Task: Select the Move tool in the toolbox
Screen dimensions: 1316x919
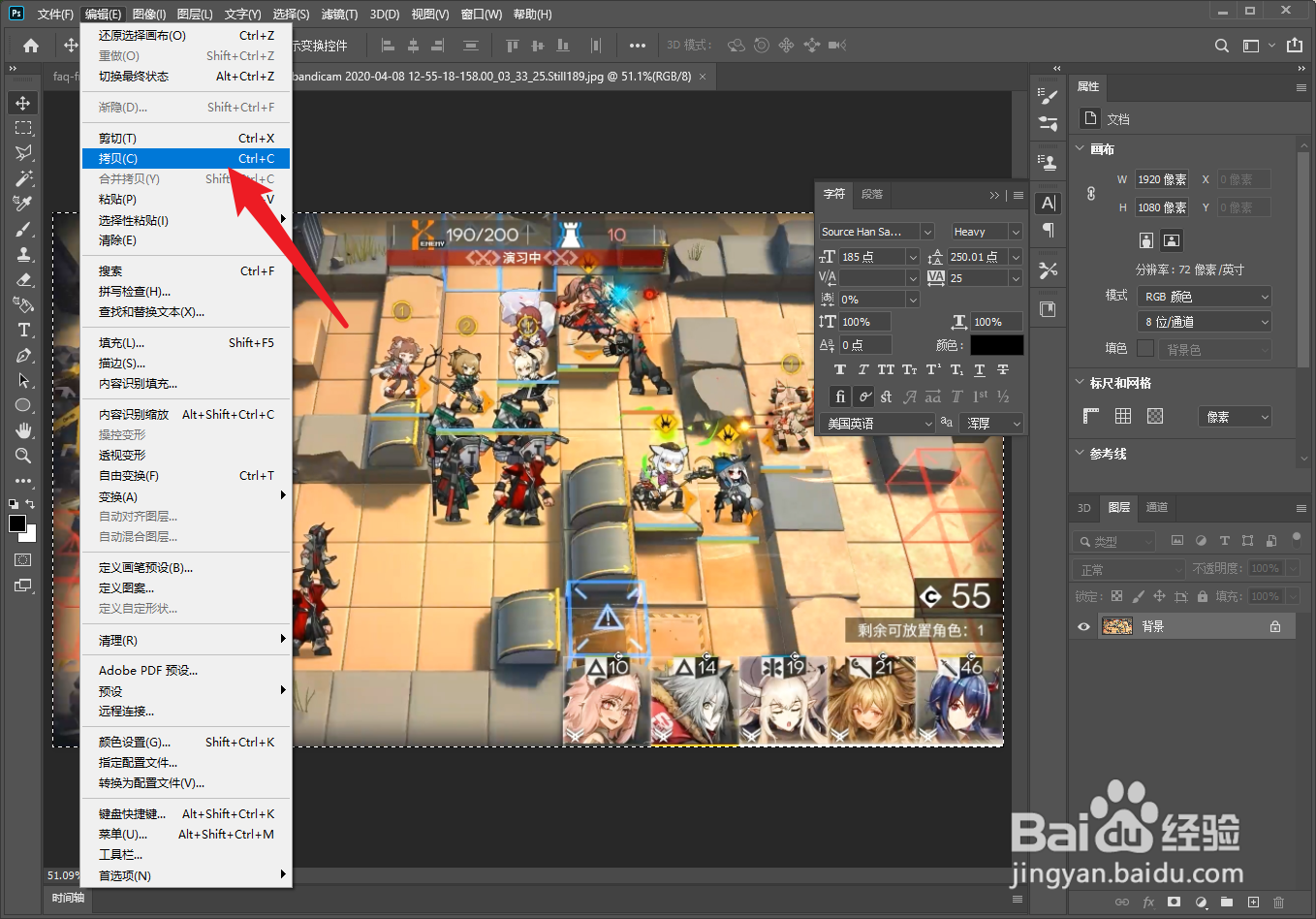Action: [23, 103]
